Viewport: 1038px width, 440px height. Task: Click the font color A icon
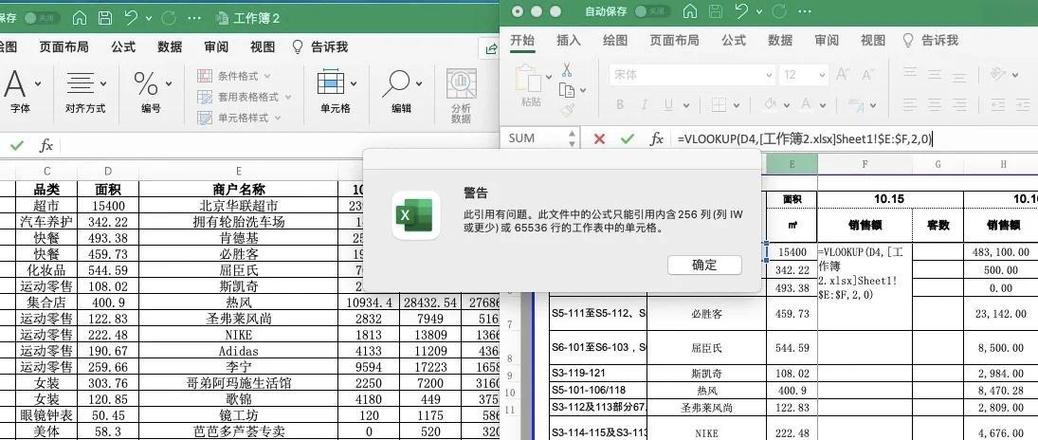(x=805, y=105)
